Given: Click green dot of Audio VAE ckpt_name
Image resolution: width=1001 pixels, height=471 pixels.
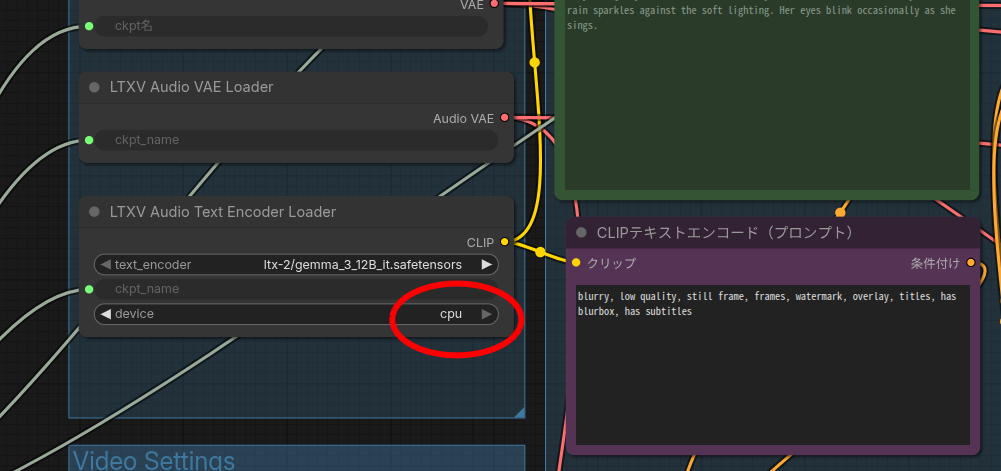Looking at the screenshot, I should (x=89, y=140).
